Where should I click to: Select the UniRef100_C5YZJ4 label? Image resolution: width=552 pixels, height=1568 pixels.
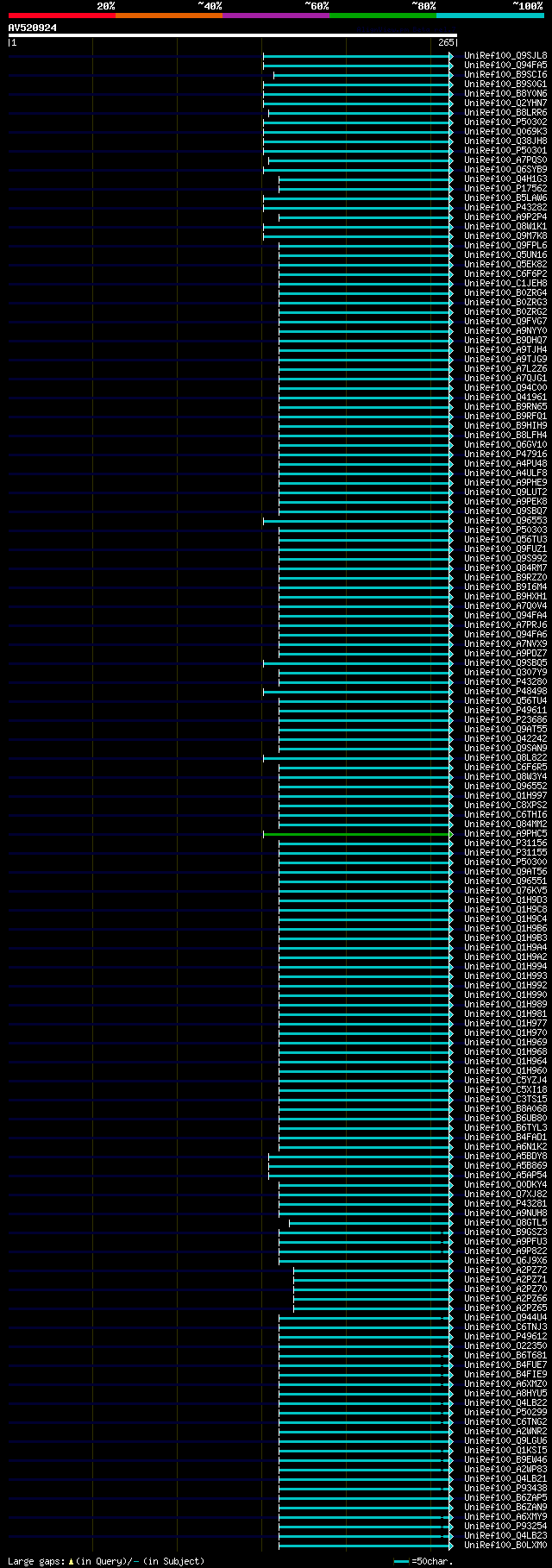coord(505,1081)
